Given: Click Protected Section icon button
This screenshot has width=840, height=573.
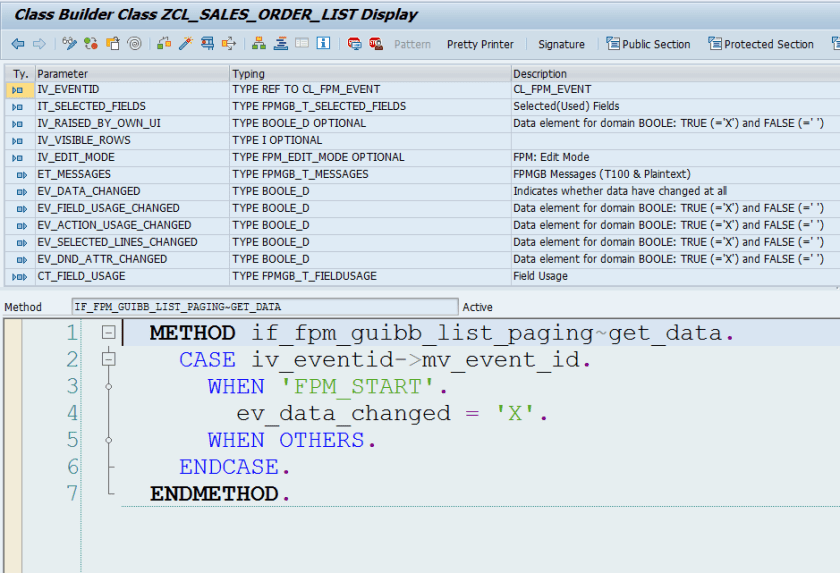Looking at the screenshot, I should click(761, 44).
